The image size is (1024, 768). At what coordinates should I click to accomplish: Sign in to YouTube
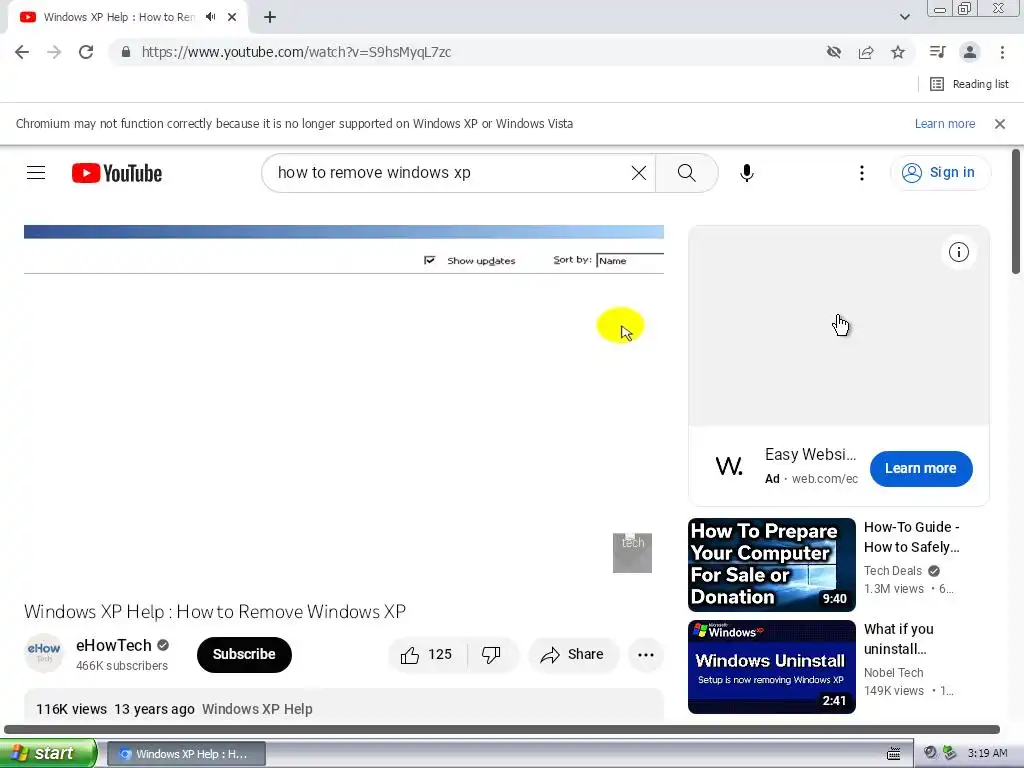click(940, 173)
